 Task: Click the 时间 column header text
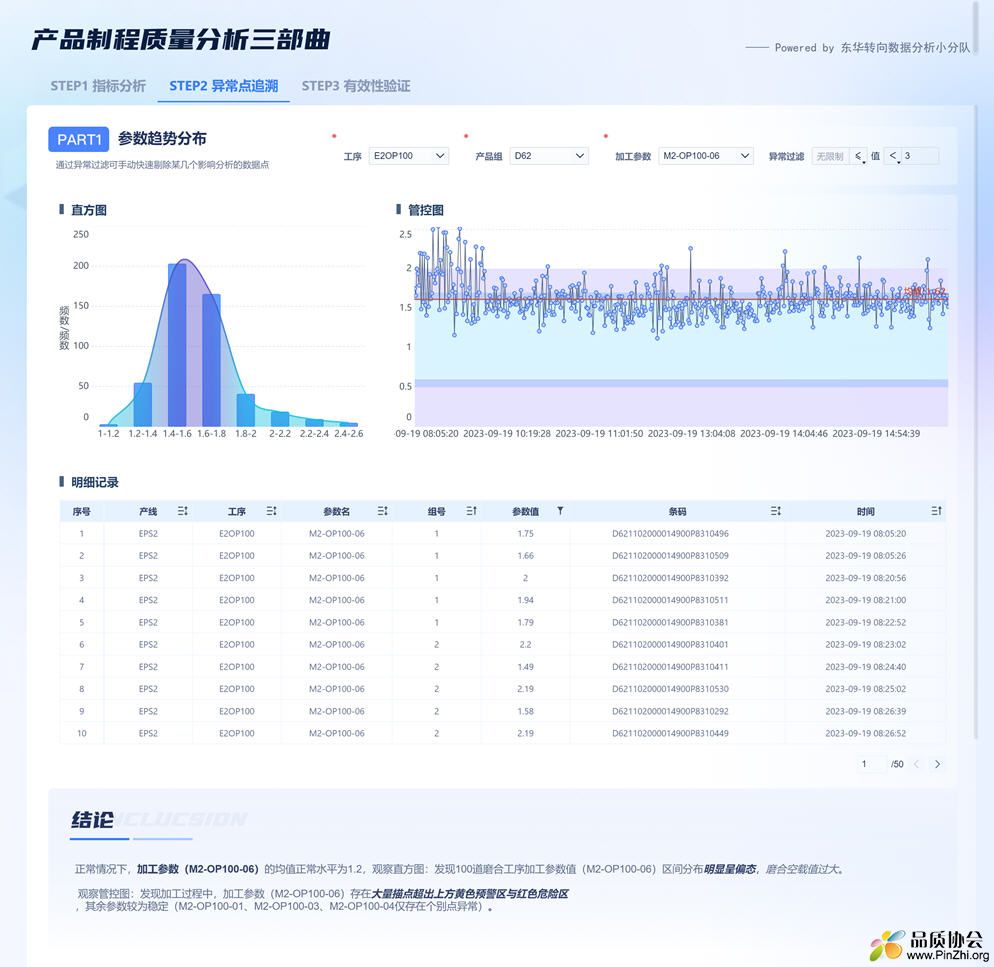tap(865, 512)
